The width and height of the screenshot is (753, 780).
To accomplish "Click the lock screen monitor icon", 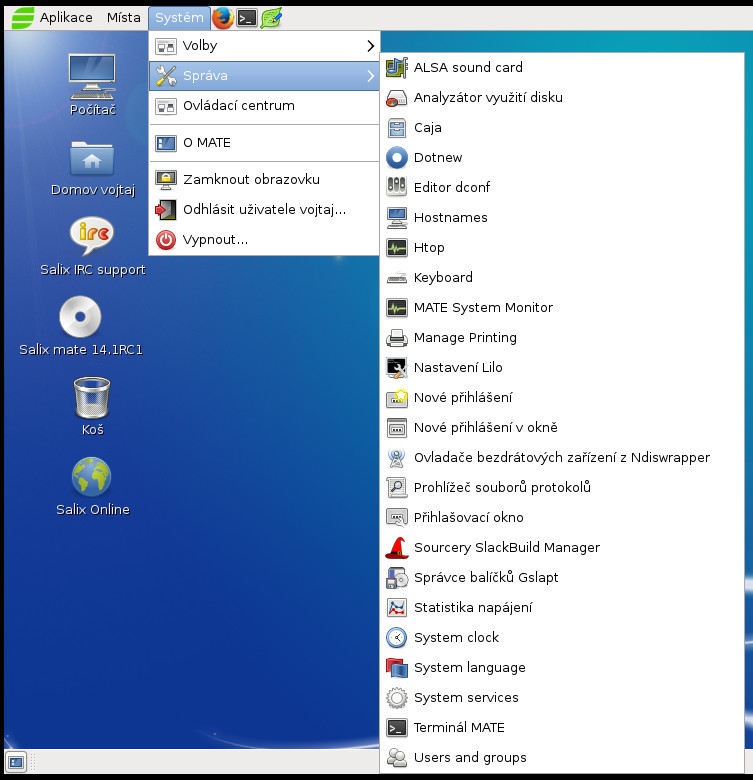I will pyautogui.click(x=166, y=180).
